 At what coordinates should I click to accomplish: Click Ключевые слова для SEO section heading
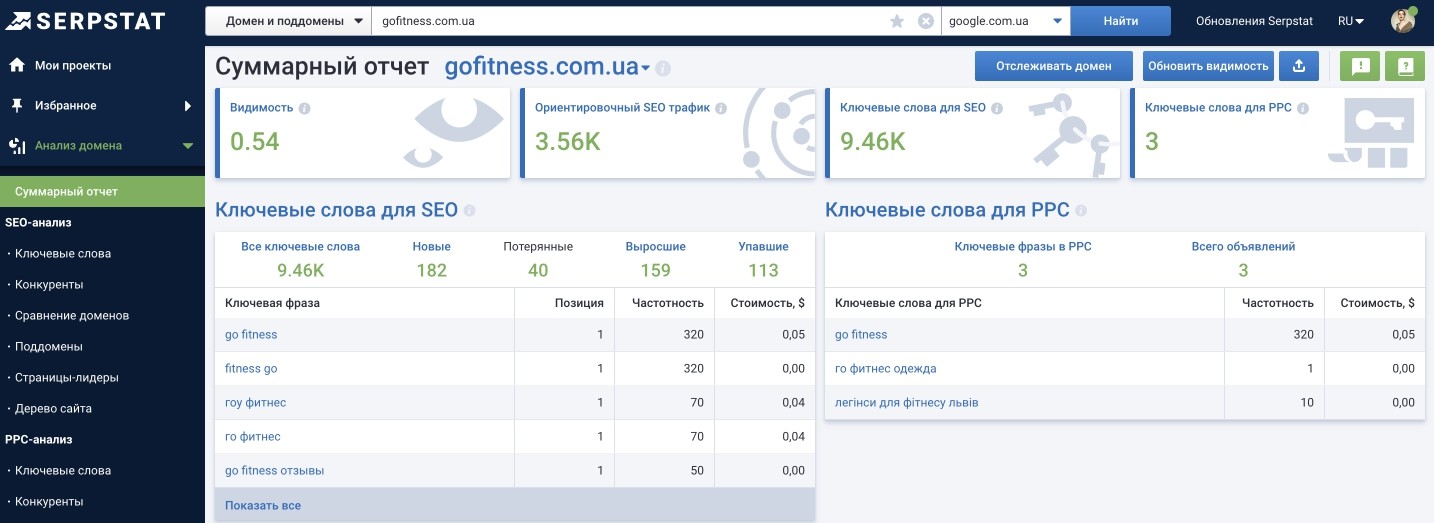336,210
